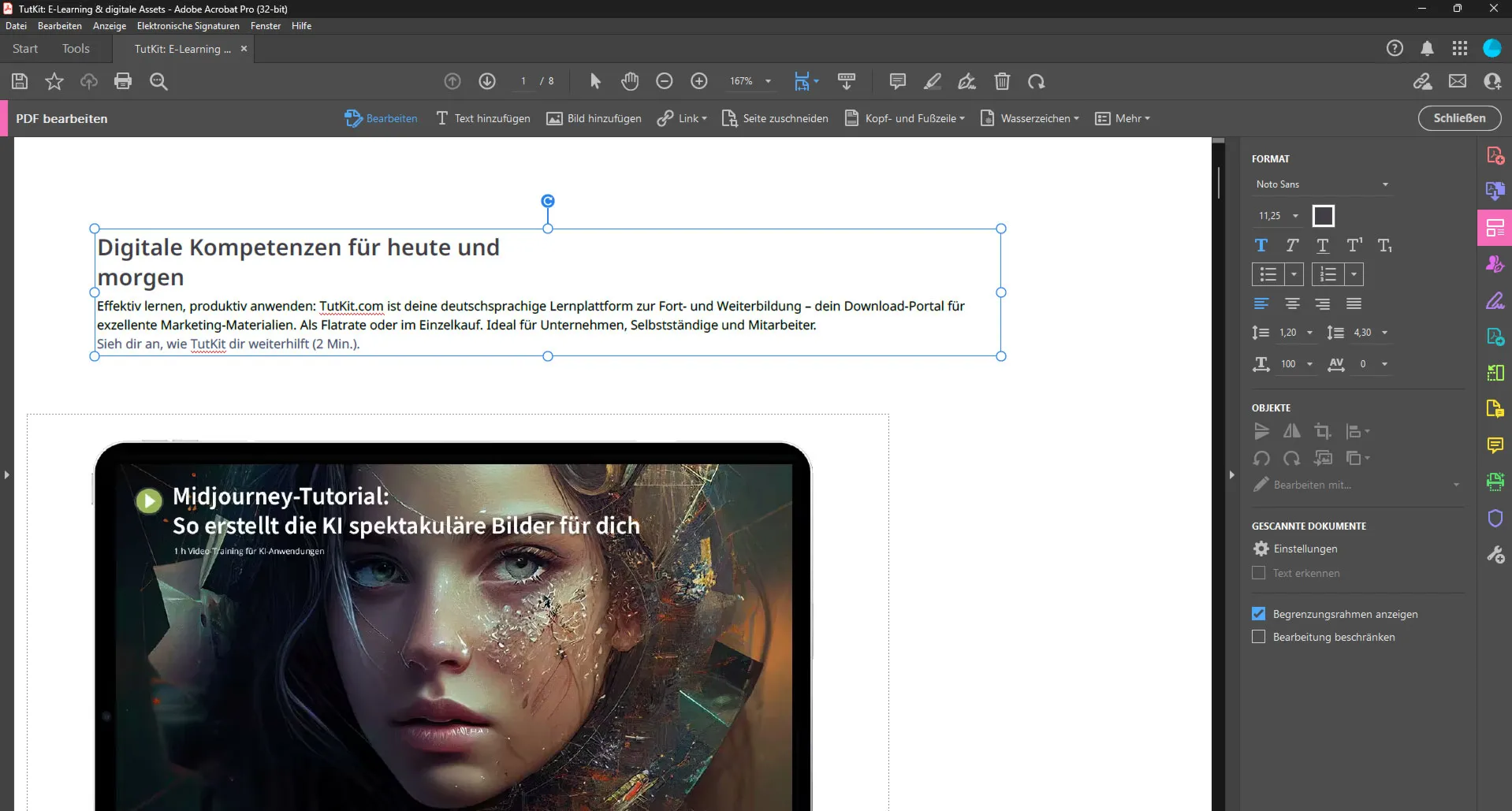Rotate the page clockwise
This screenshot has width=1512, height=811.
click(x=1037, y=81)
